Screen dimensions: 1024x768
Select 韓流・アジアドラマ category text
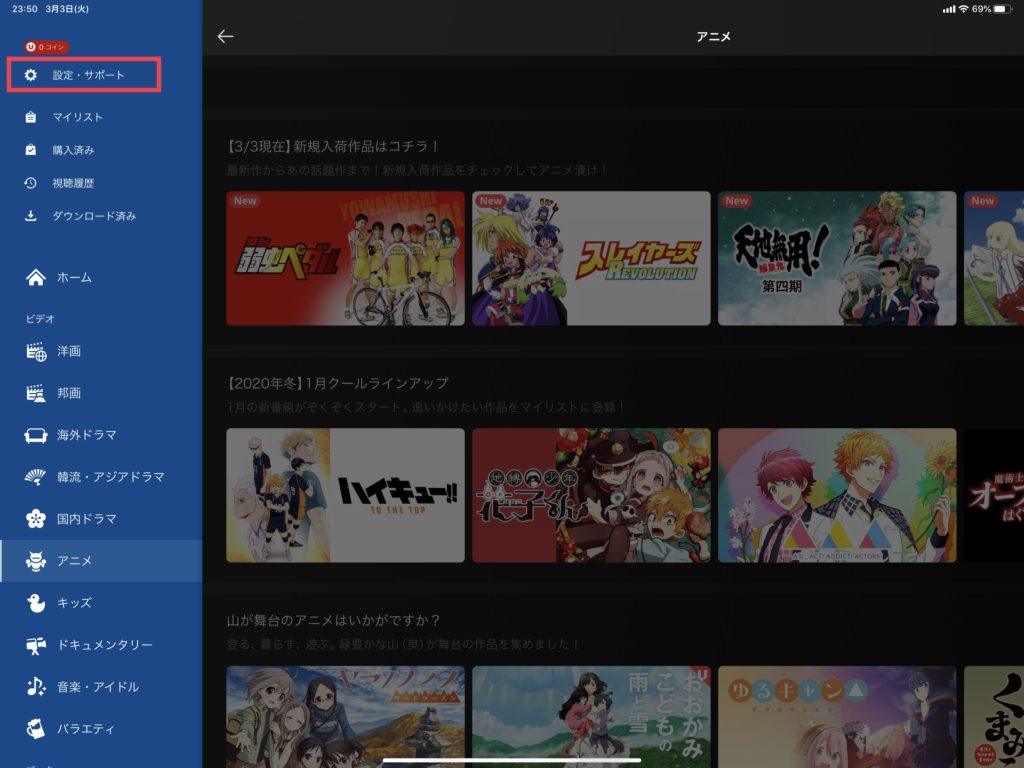click(110, 477)
